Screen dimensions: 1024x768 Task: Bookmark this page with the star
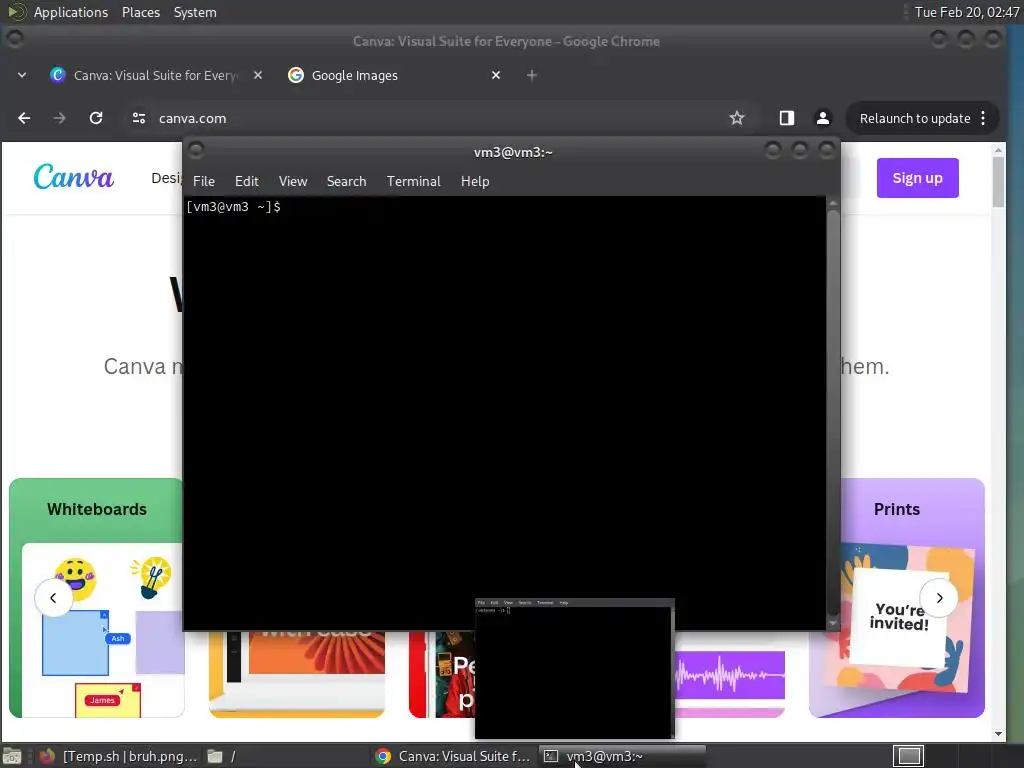click(737, 118)
